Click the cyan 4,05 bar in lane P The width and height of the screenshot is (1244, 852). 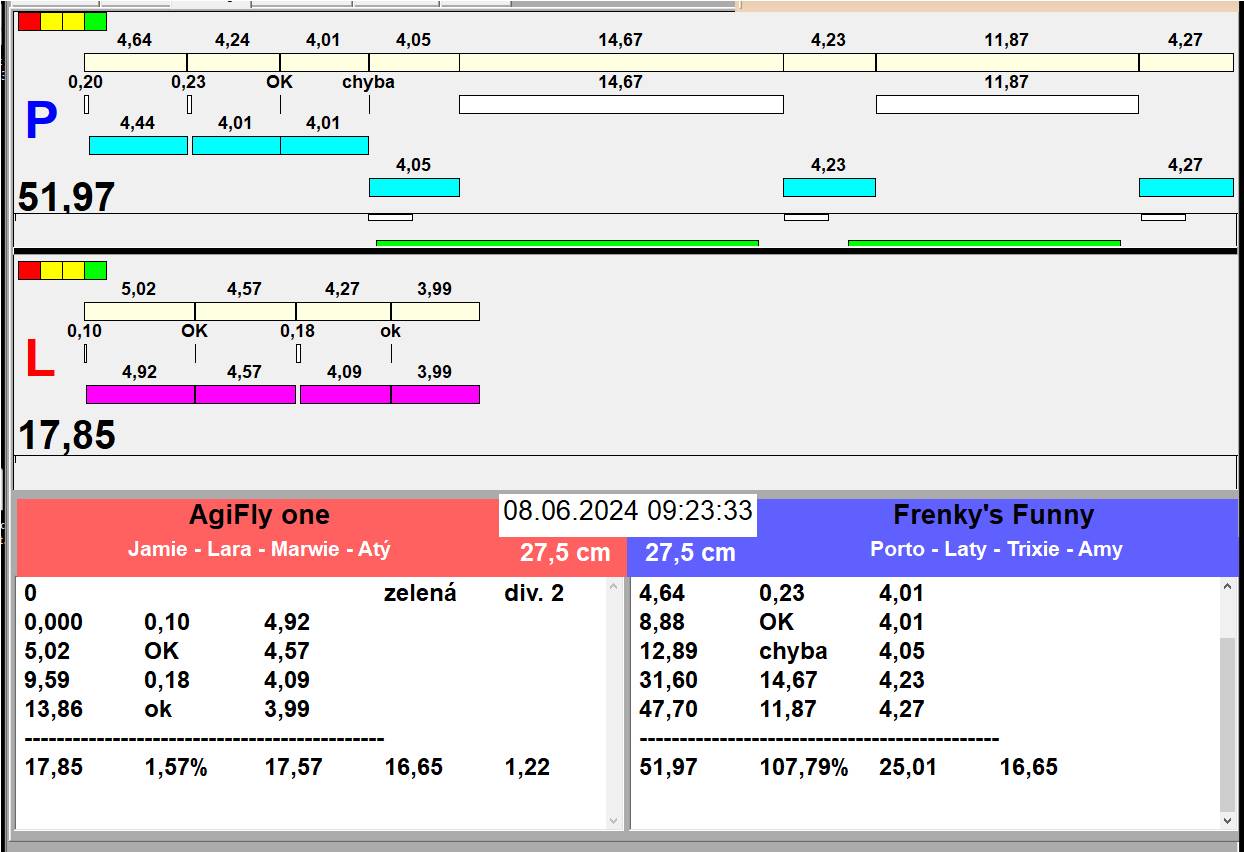pos(414,187)
